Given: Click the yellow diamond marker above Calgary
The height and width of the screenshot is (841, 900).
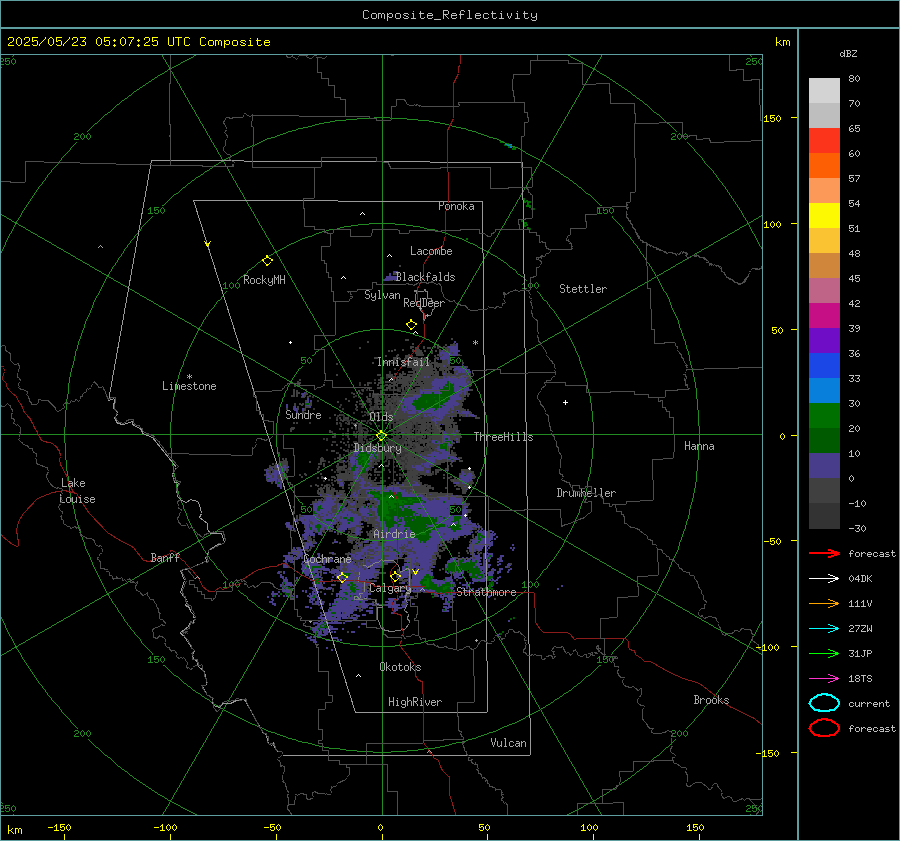Looking at the screenshot, I should [x=395, y=576].
